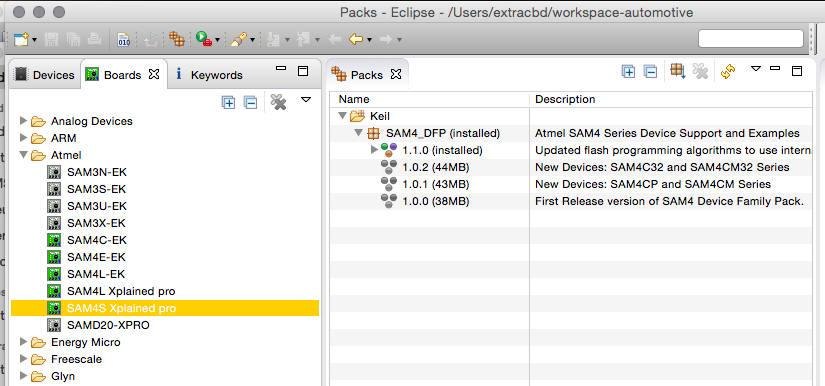The width and height of the screenshot is (825, 386).
Task: Collapse all in the Boards view
Action: click(250, 103)
